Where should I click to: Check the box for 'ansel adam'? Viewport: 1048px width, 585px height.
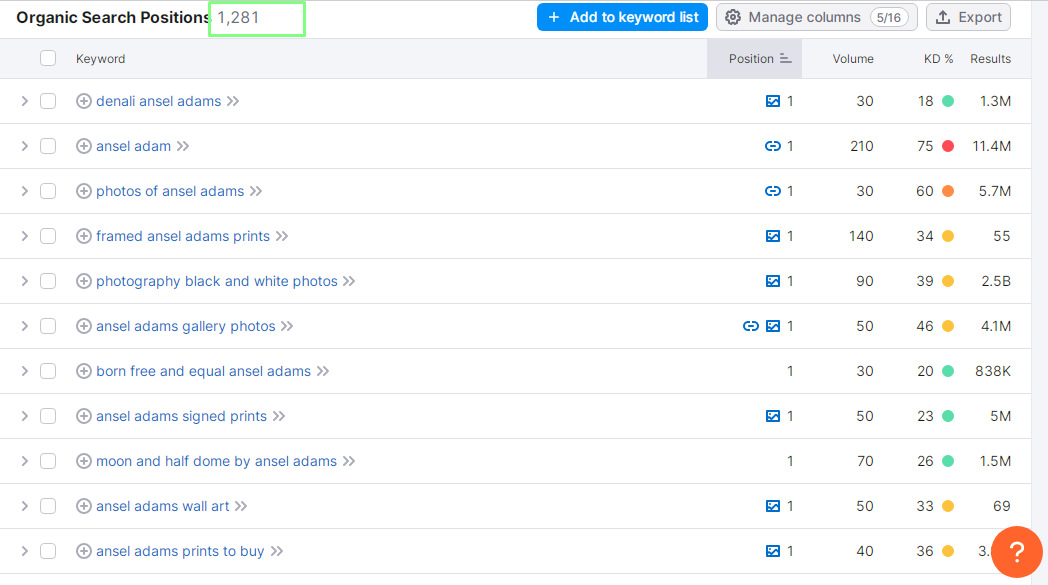48,146
